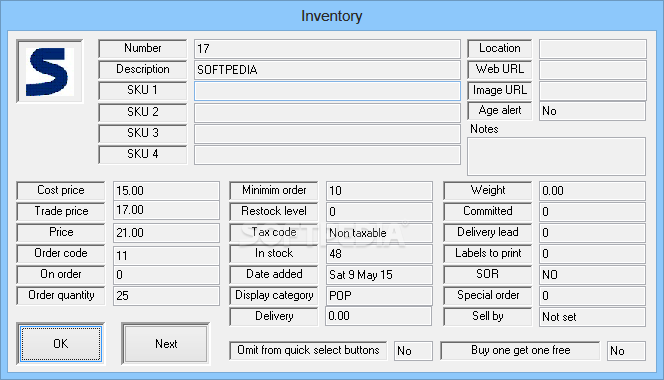Image resolution: width=664 pixels, height=380 pixels.
Task: Click the Restock level label button
Action: click(274, 211)
